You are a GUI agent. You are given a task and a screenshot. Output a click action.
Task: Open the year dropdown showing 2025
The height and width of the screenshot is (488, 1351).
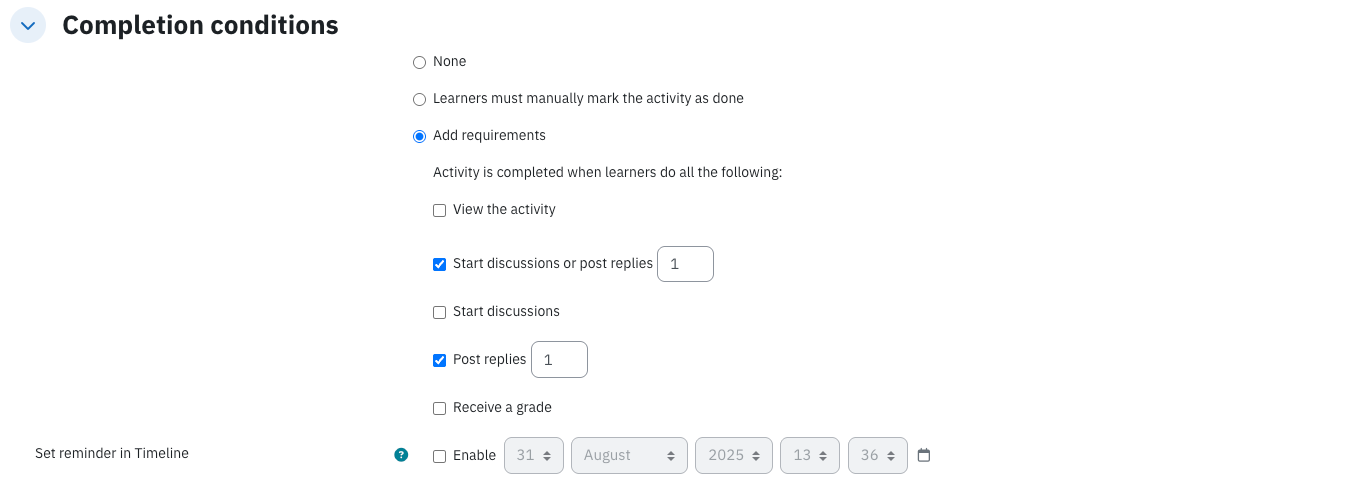tap(734, 455)
